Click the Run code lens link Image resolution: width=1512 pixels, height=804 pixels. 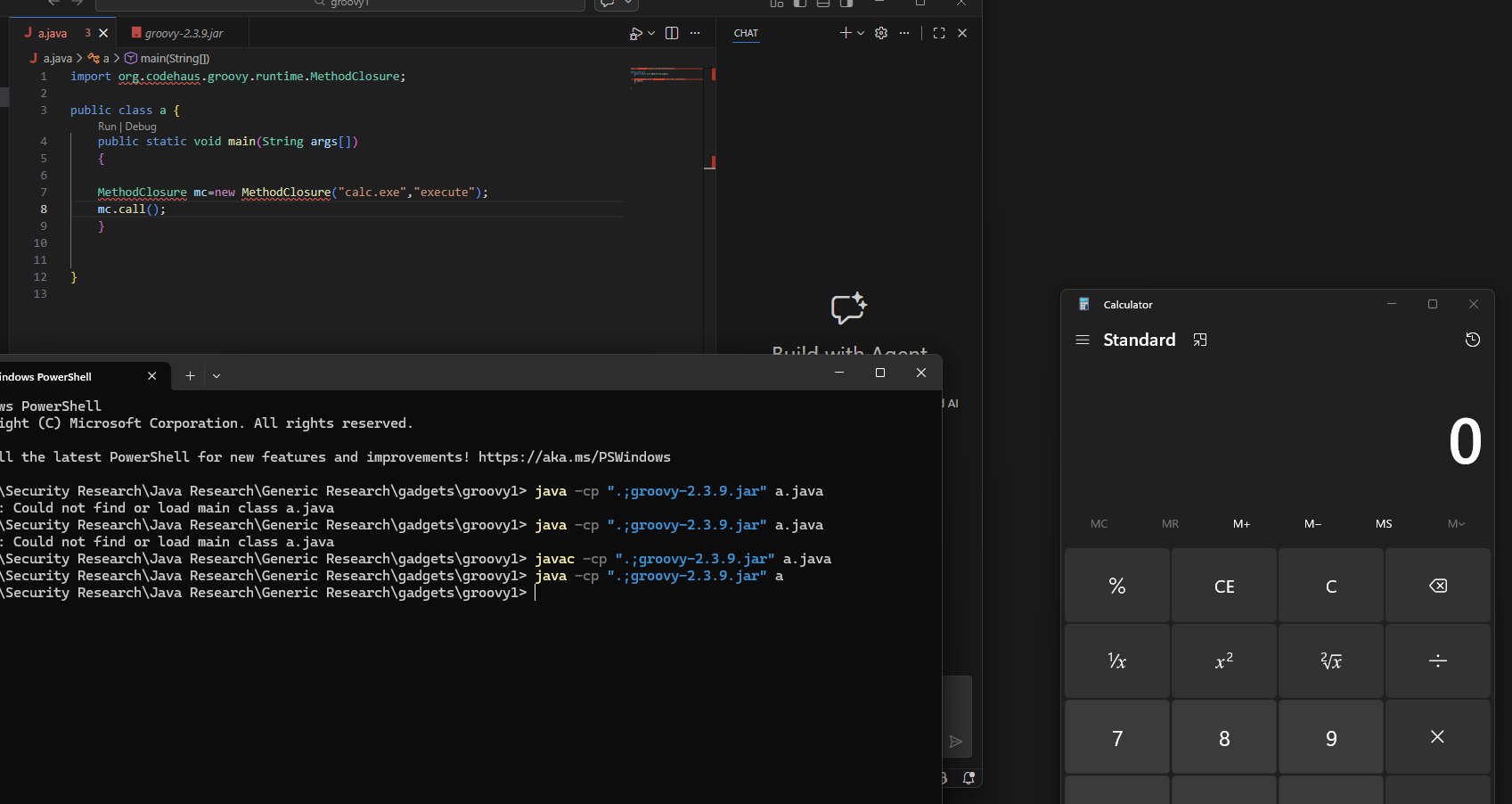[x=107, y=127]
